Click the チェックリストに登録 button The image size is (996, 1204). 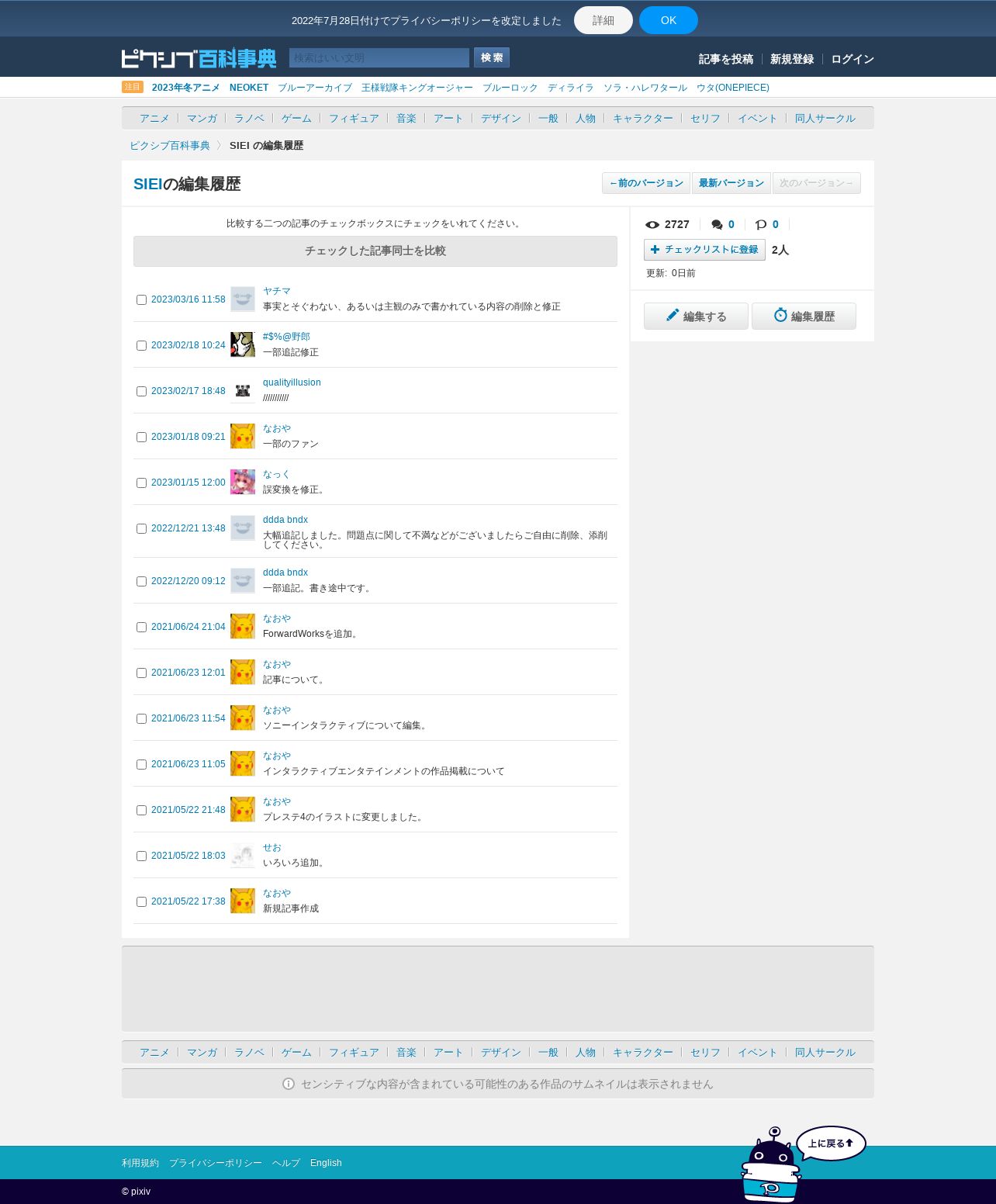click(704, 250)
